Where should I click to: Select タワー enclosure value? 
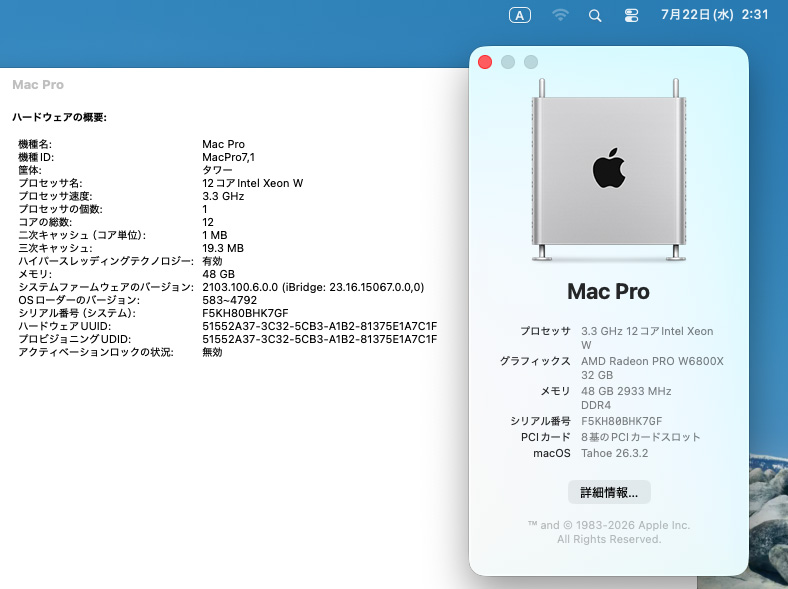point(217,170)
